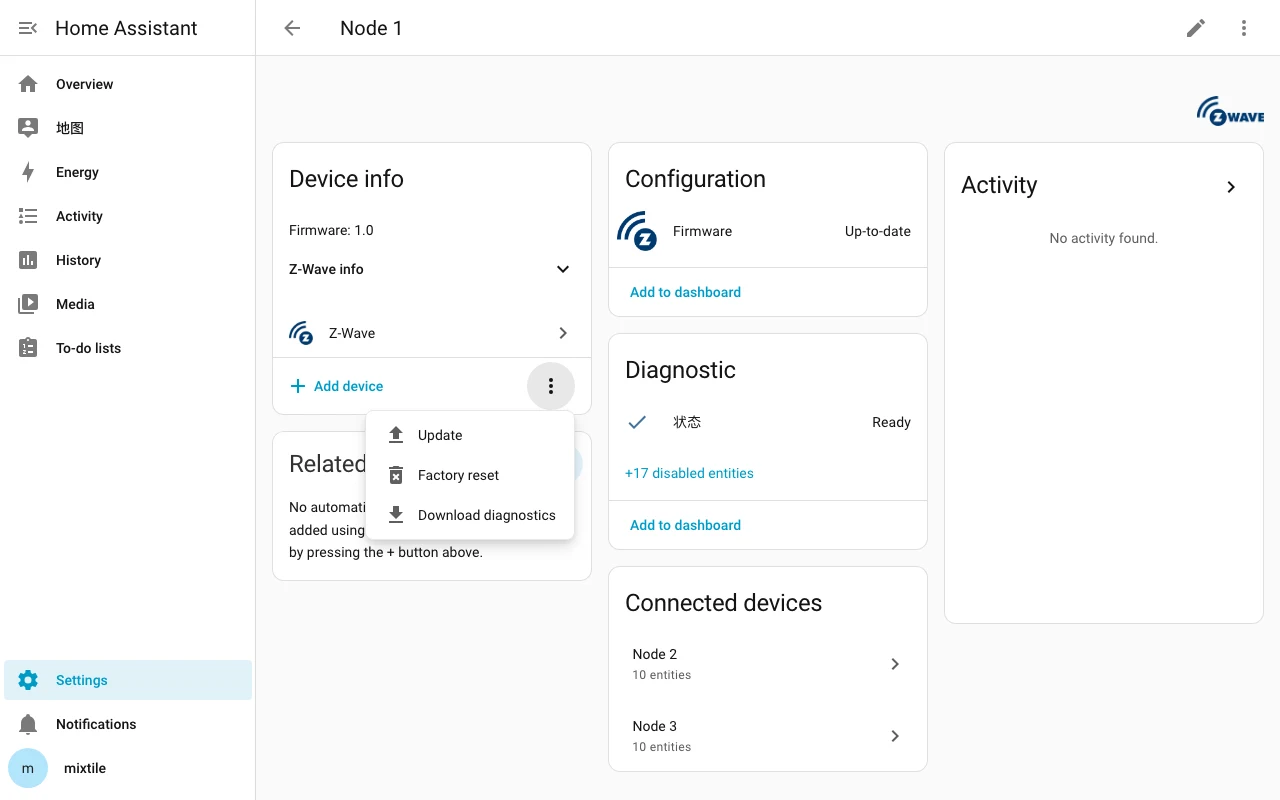Expand the Z-Wave info section
The height and width of the screenshot is (800, 1280).
coord(563,269)
